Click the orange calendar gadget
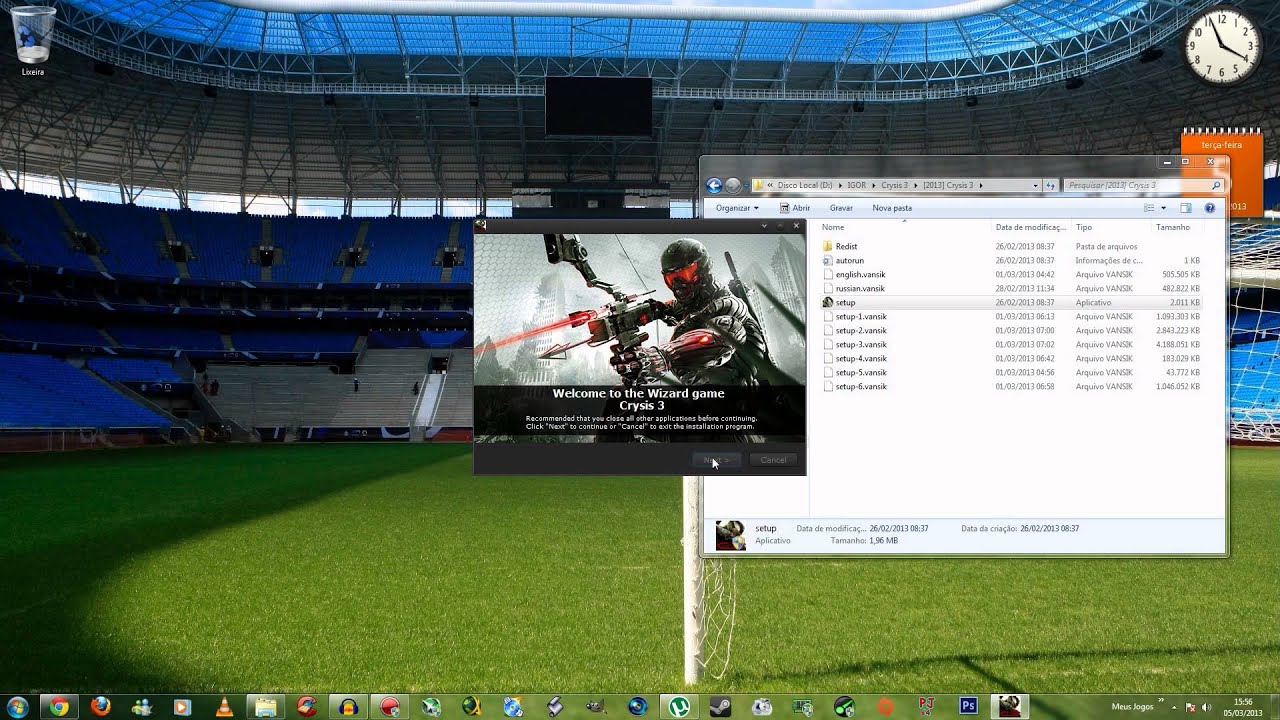This screenshot has width=1280, height=720. click(1222, 170)
